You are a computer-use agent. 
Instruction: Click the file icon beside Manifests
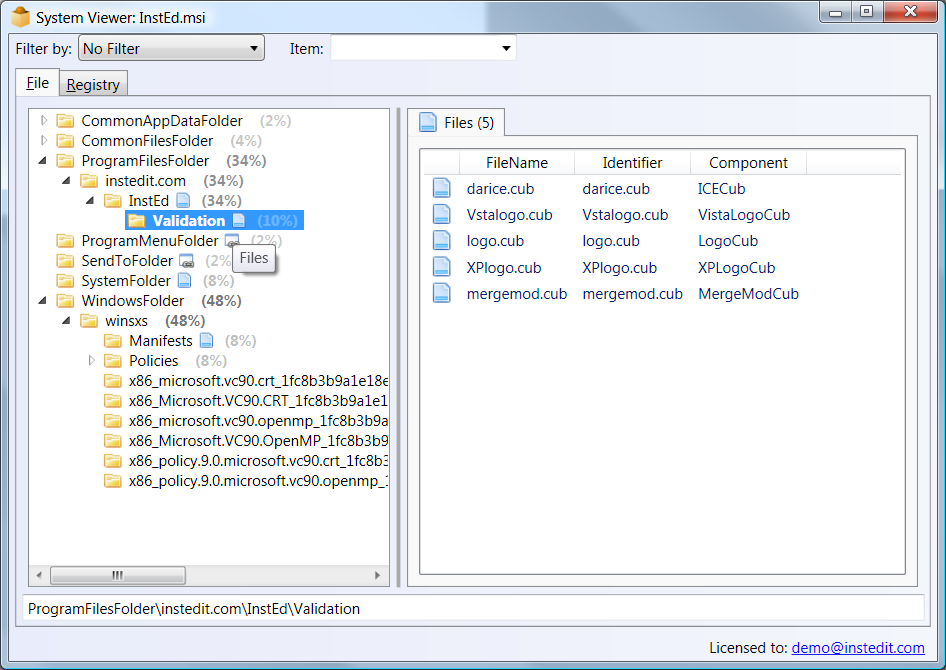[x=206, y=341]
